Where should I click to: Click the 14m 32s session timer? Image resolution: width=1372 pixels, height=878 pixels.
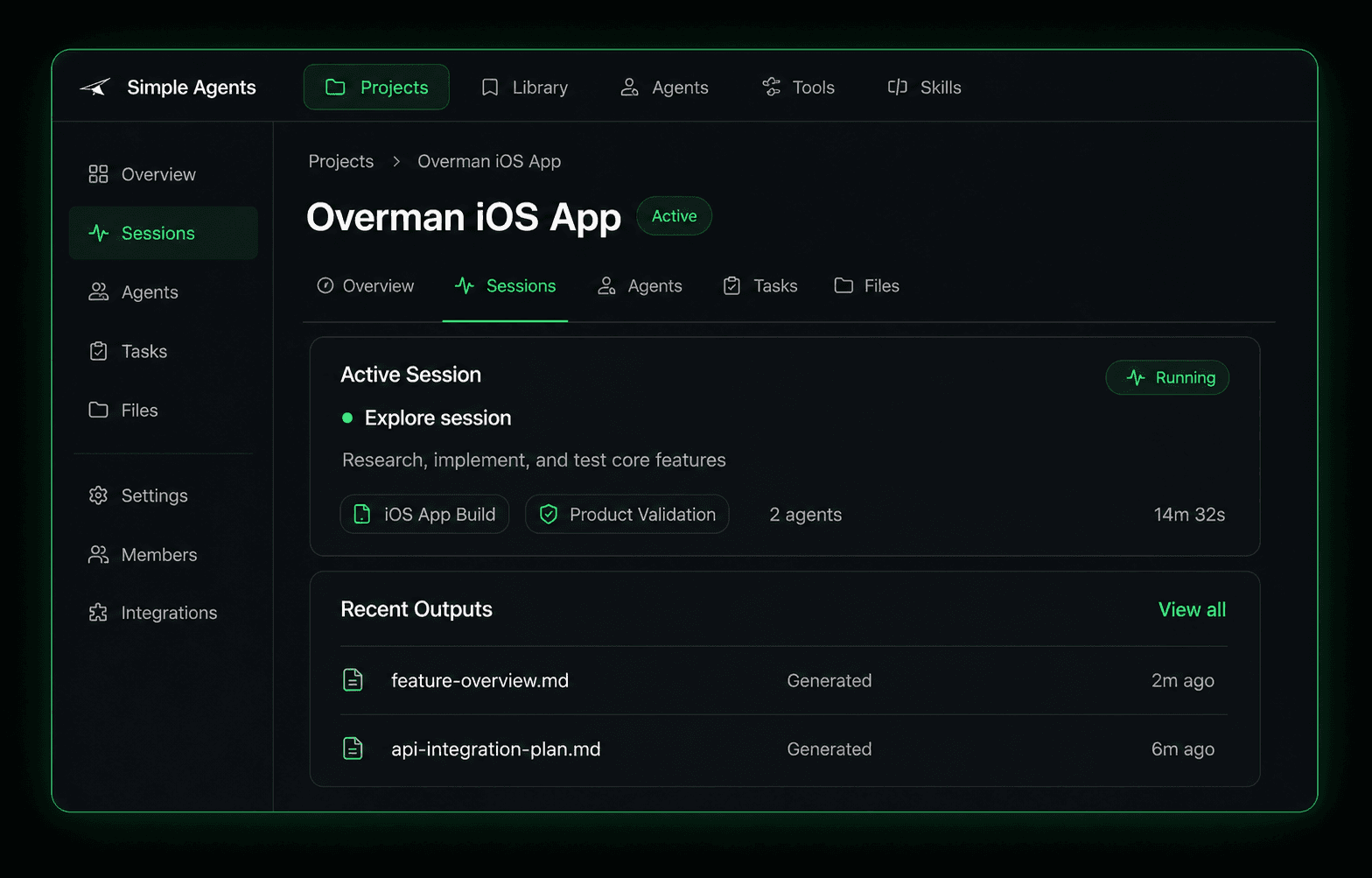pos(1189,515)
